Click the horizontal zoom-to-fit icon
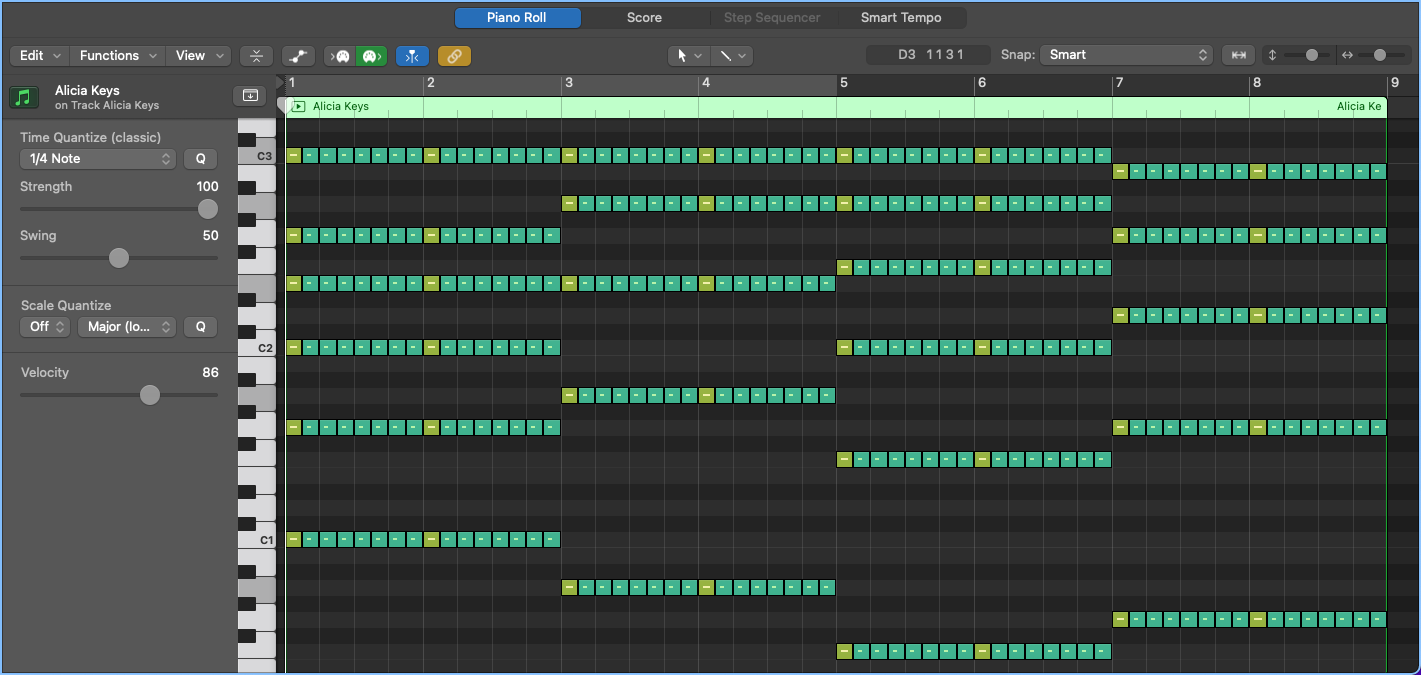This screenshot has width=1421, height=675. point(1238,55)
